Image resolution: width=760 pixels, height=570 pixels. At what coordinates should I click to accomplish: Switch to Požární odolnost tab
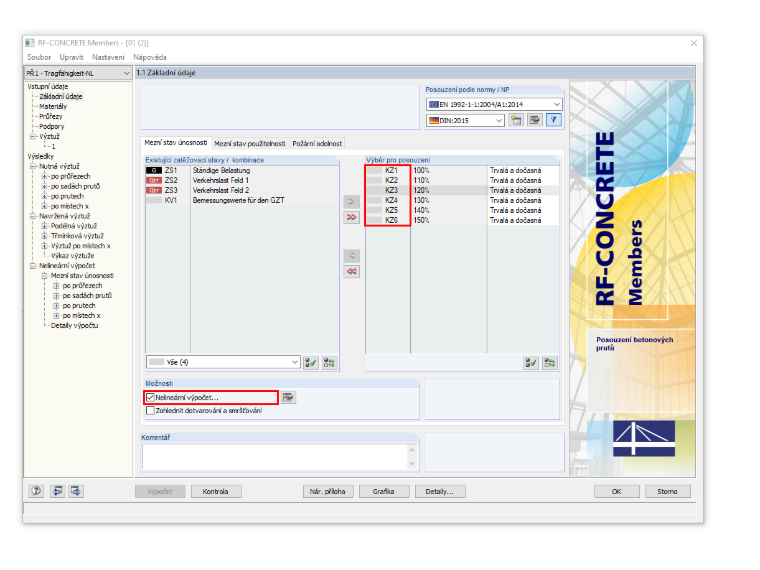(x=317, y=143)
